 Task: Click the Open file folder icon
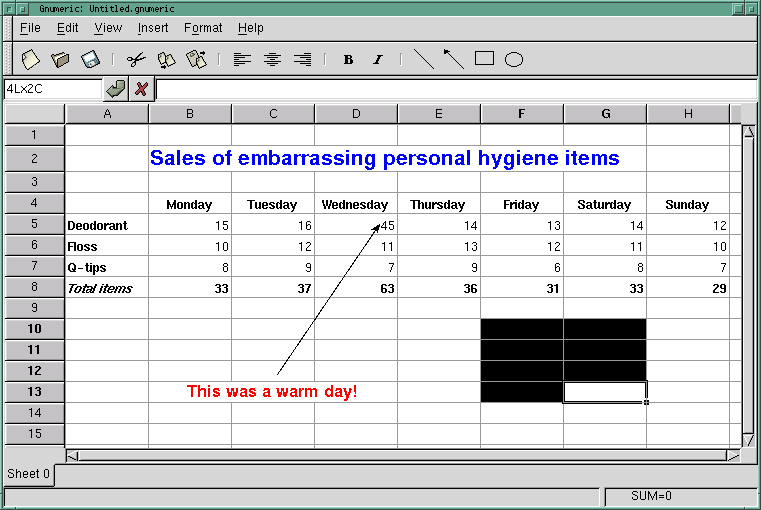click(x=60, y=59)
